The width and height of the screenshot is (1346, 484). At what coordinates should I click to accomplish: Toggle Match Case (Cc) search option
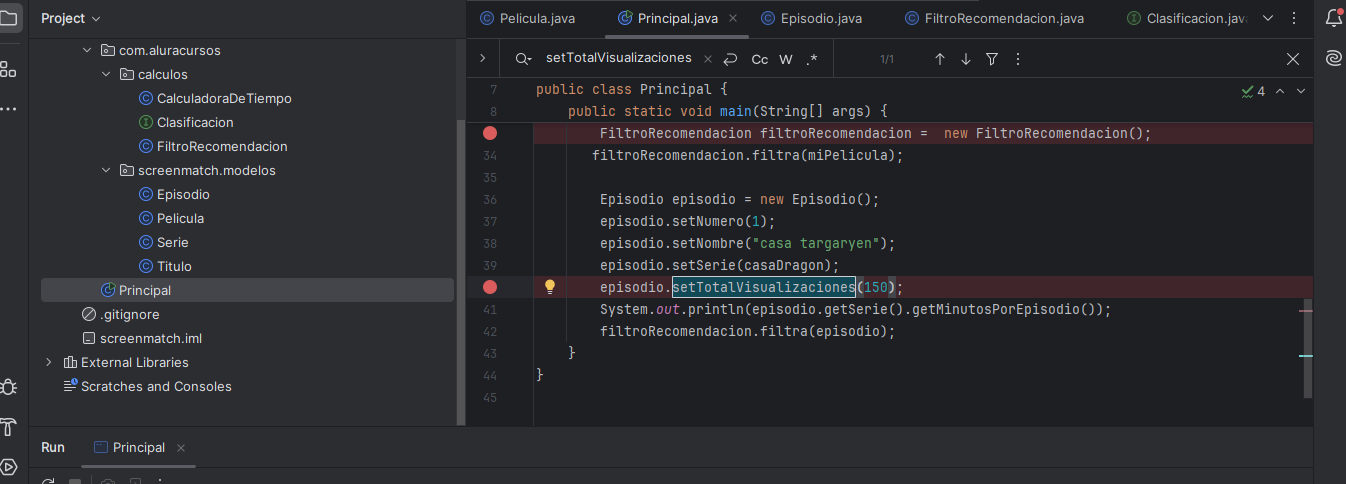(760, 59)
